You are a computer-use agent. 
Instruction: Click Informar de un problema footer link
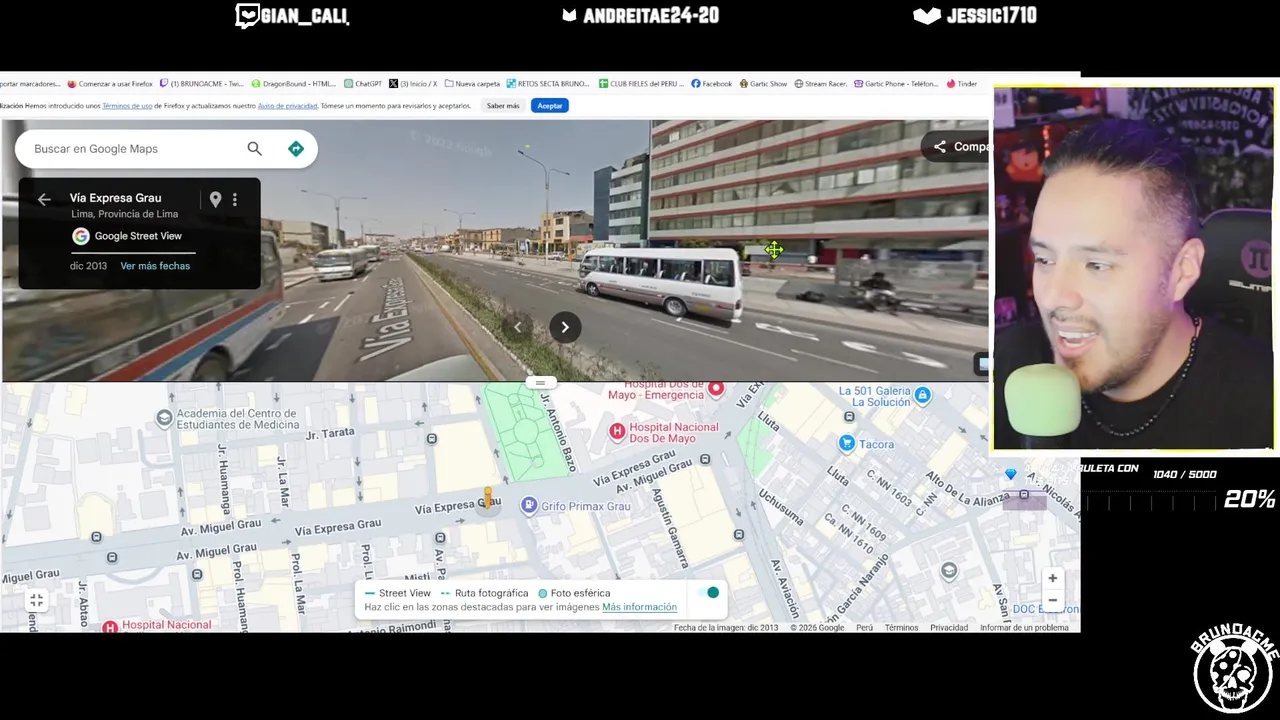coord(1024,628)
